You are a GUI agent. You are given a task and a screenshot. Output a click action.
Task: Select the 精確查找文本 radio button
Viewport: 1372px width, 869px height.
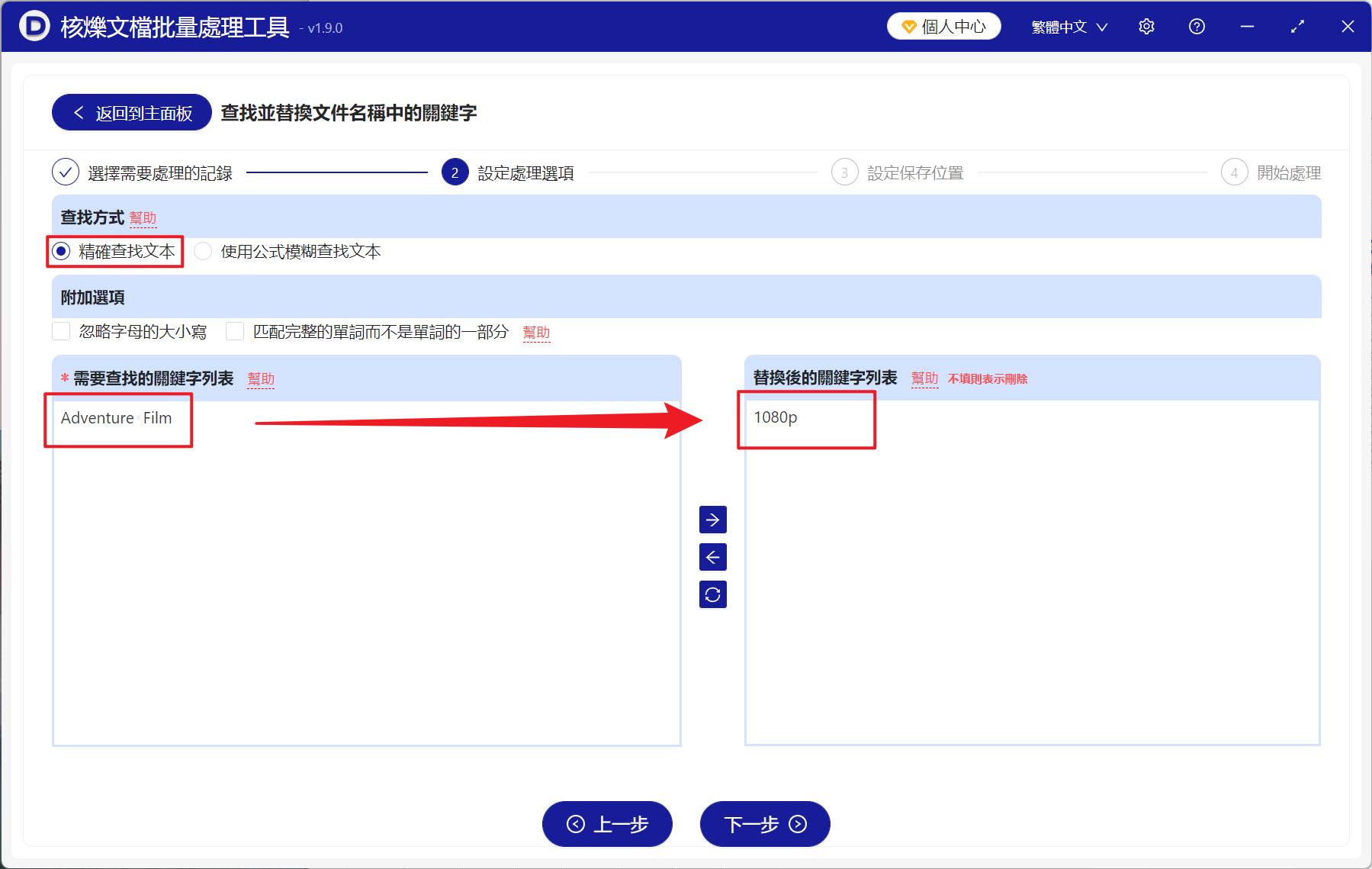[59, 251]
